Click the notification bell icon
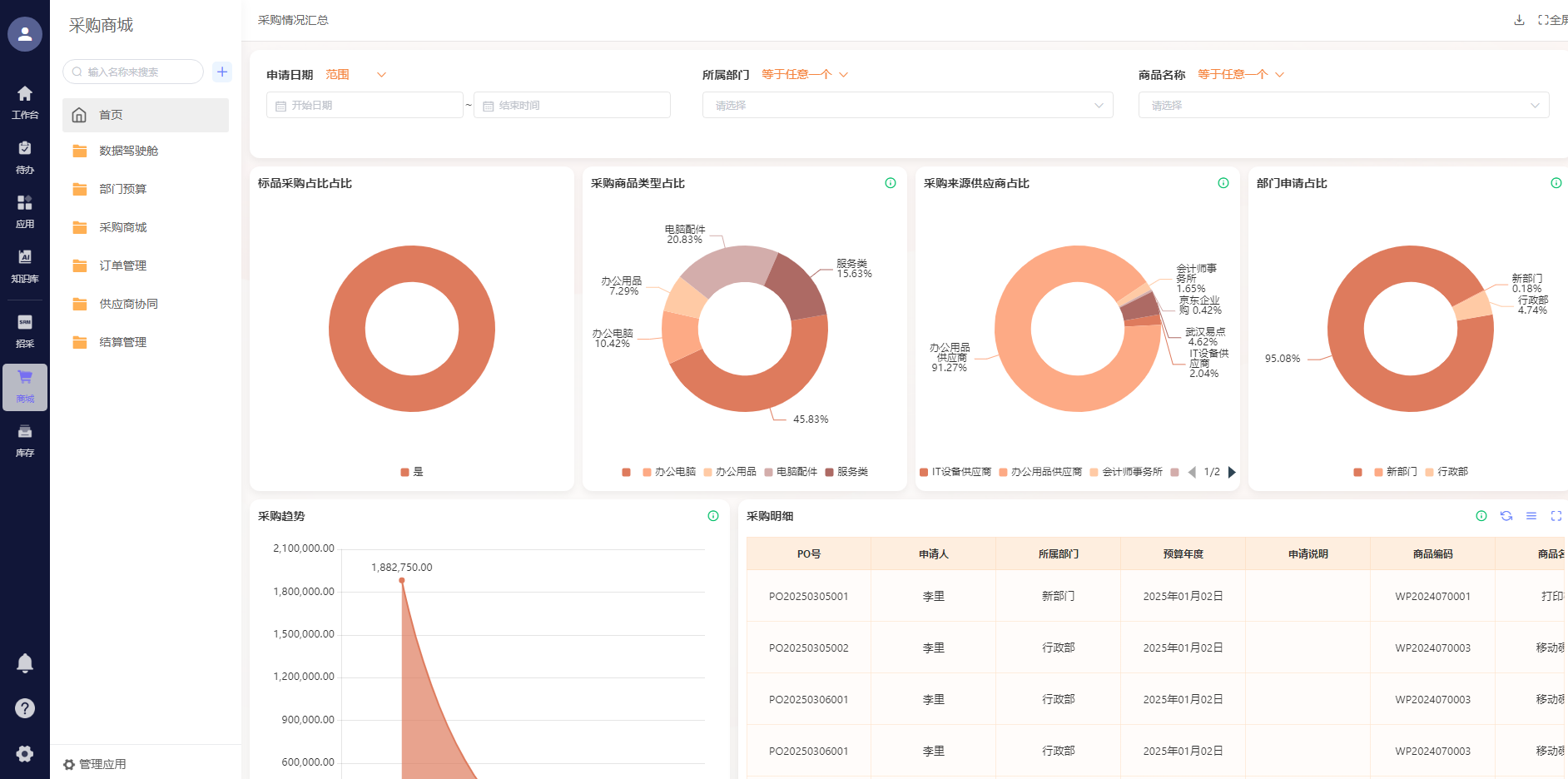The width and height of the screenshot is (1568, 779). (x=25, y=663)
